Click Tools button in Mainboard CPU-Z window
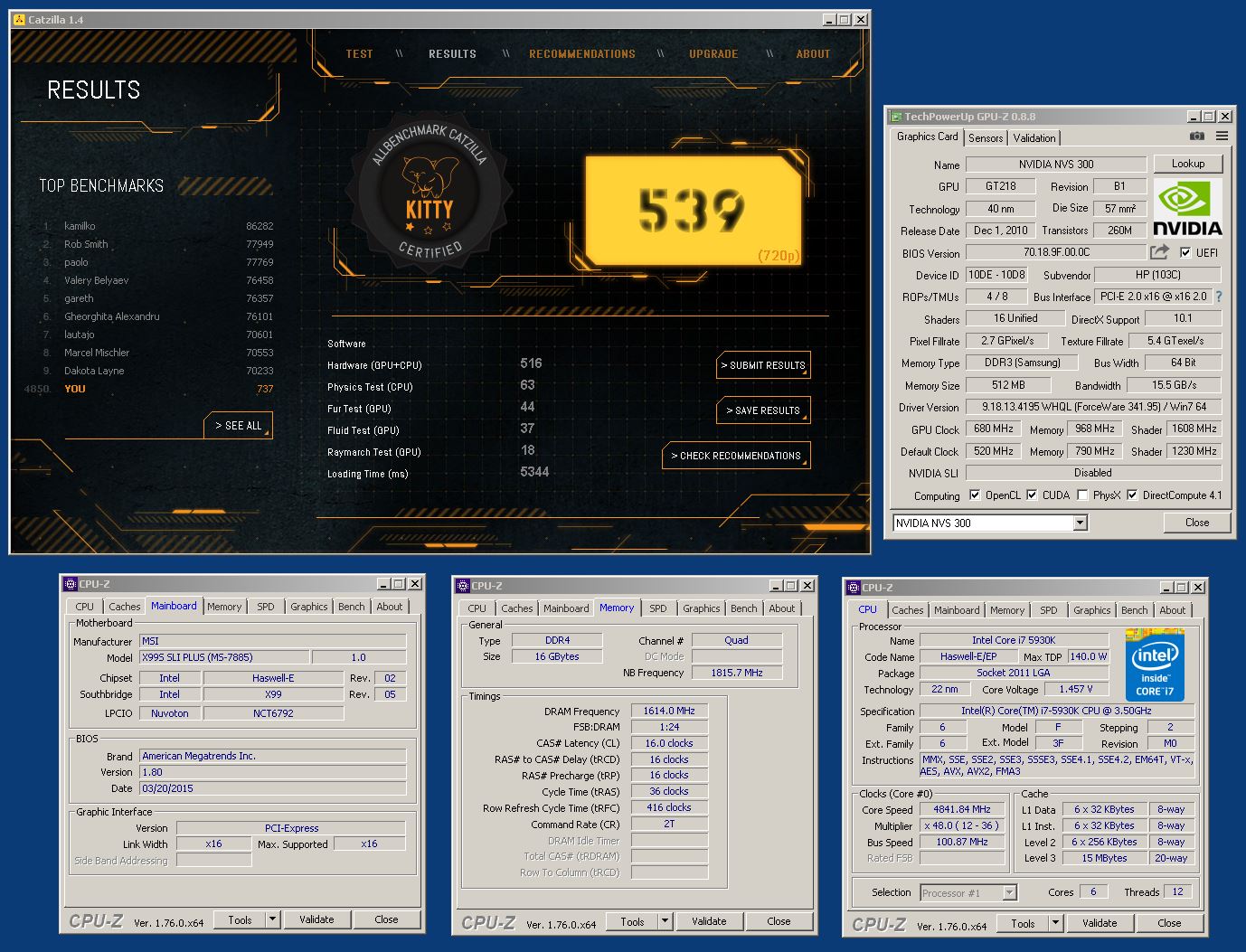The height and width of the screenshot is (952, 1246). [x=240, y=919]
